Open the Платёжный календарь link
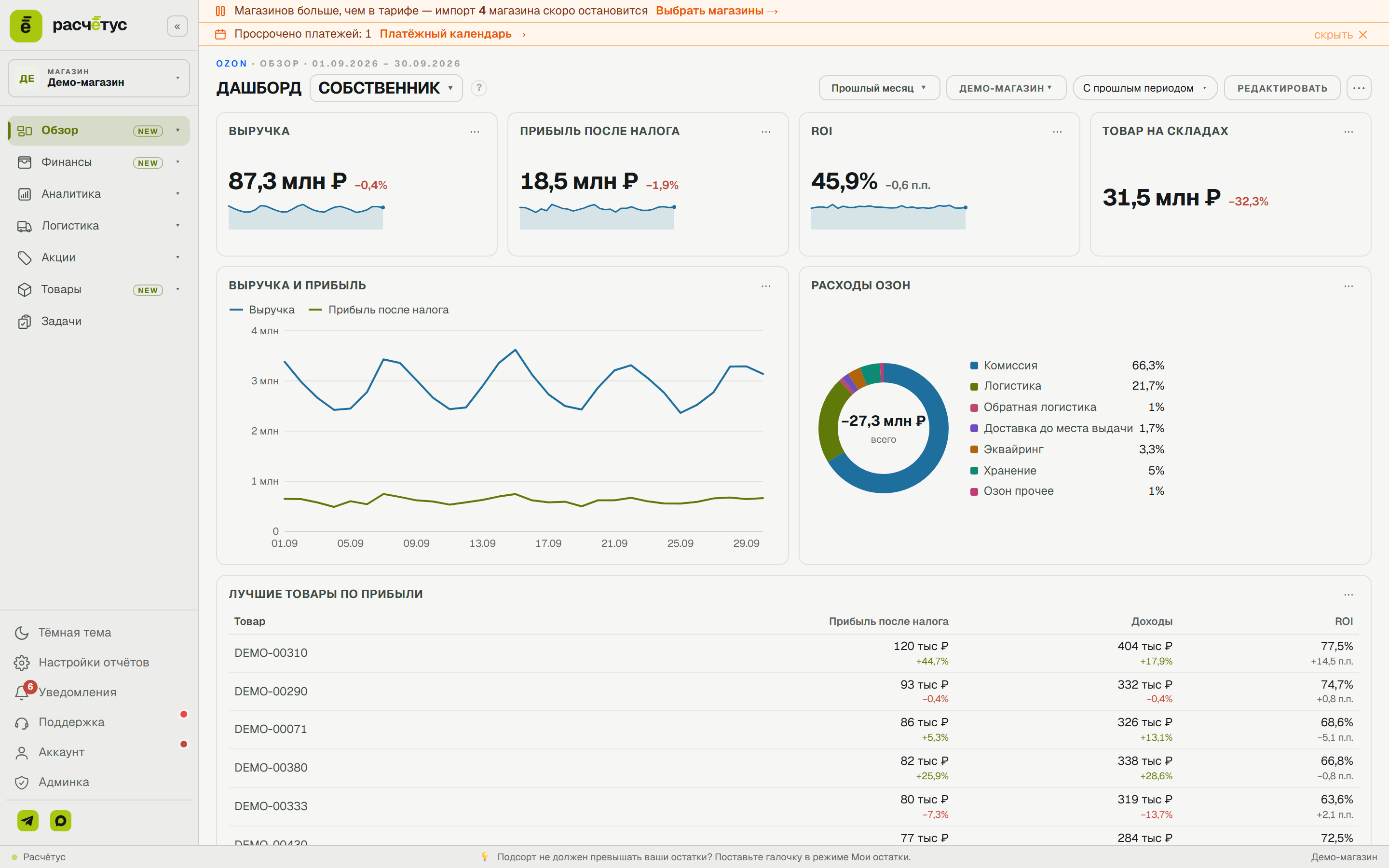 click(x=452, y=34)
